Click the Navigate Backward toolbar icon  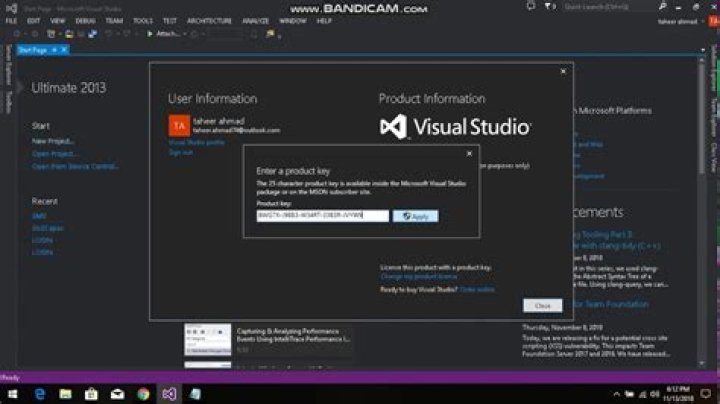[17, 34]
